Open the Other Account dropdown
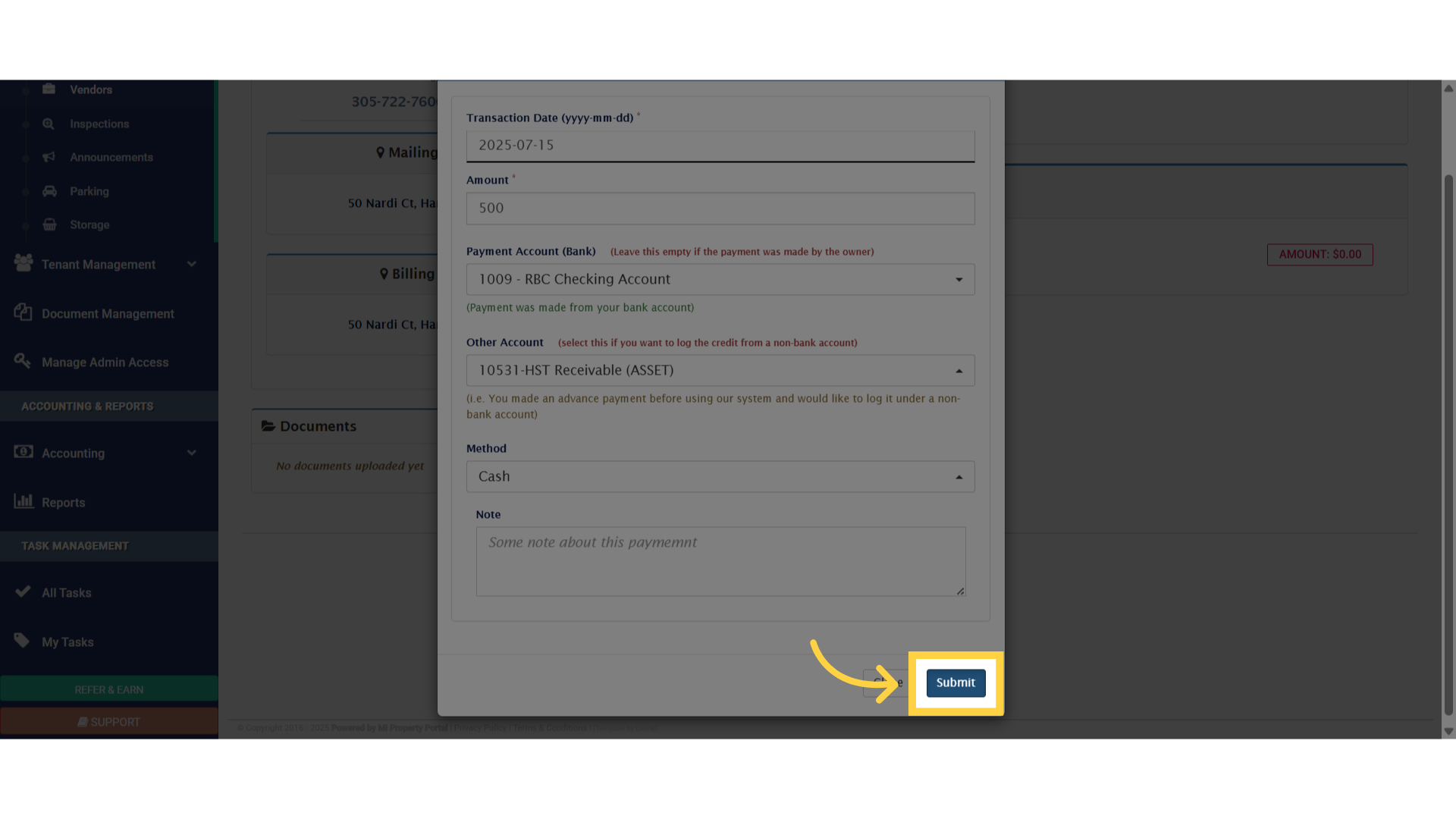This screenshot has height=819, width=1456. 720,371
